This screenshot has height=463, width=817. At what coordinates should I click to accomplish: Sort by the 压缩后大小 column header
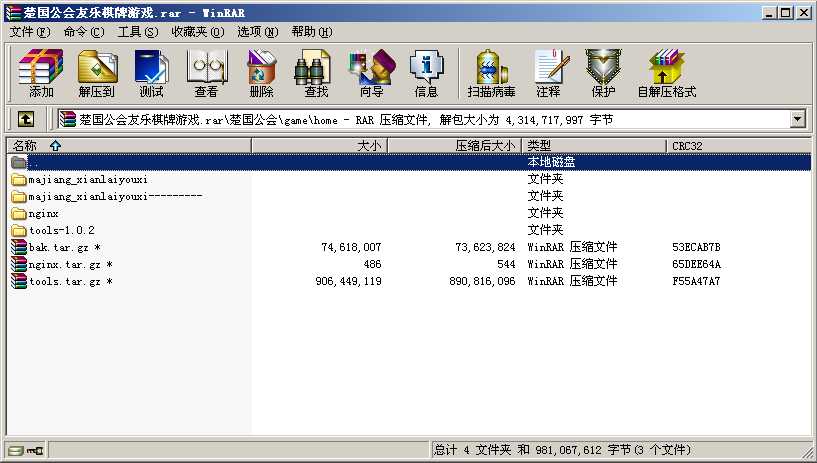point(455,146)
